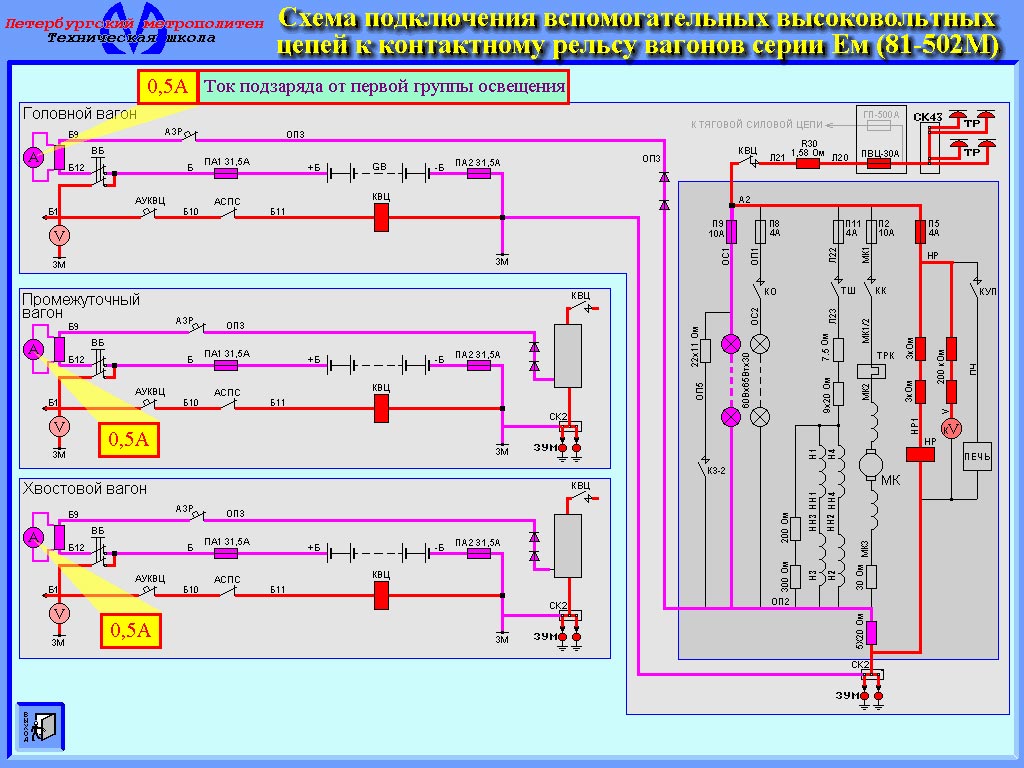
Task: Click the ПЕЧЬ heater box
Action: click(x=977, y=457)
